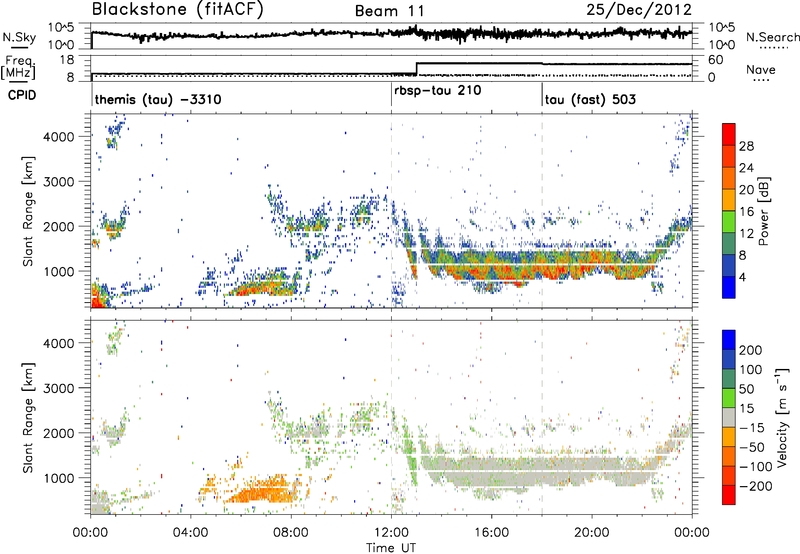This screenshot has width=800, height=554.
Task: Click the sky noise trace in top panel
Action: [391, 34]
